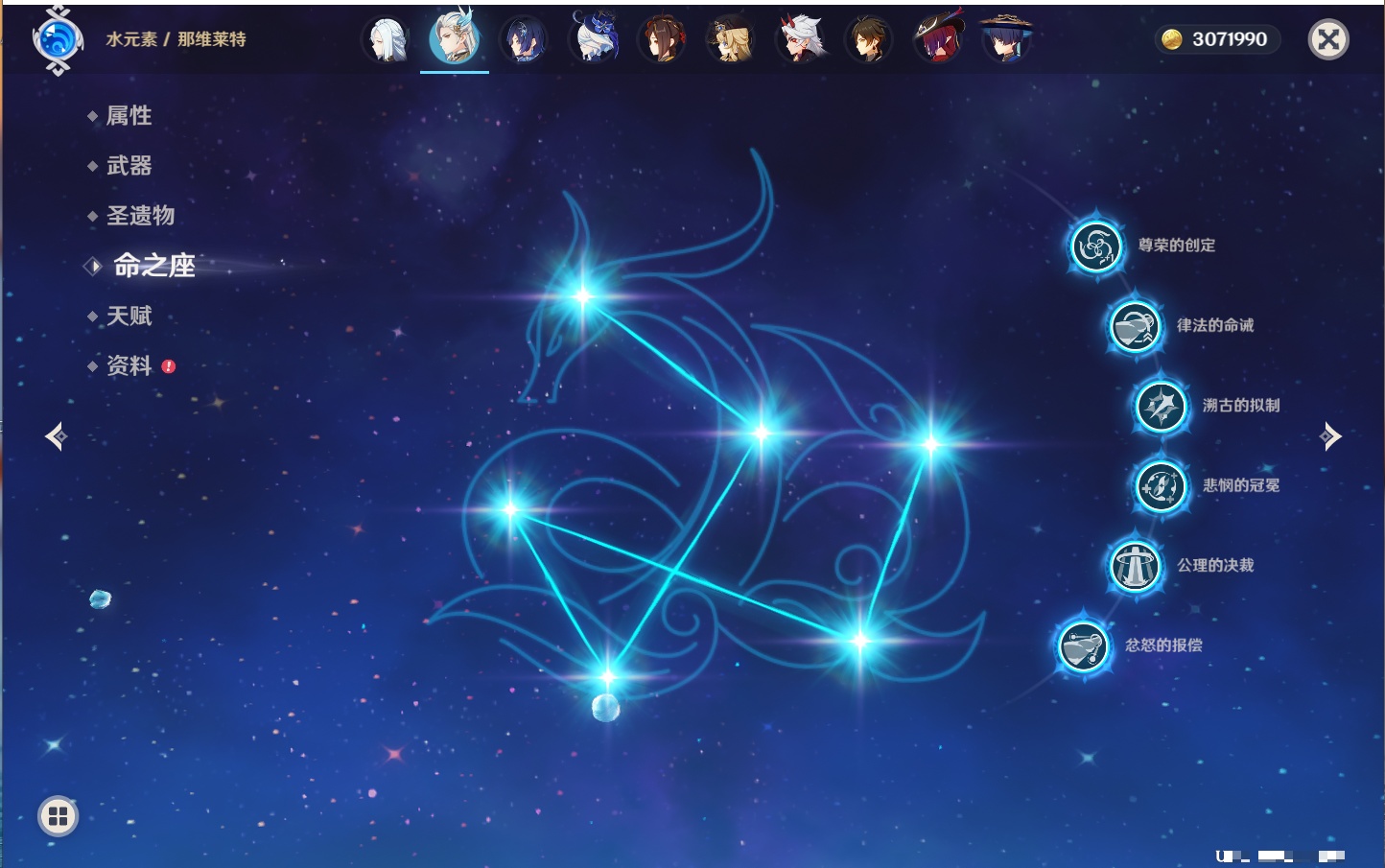Open the 圣遗物 artifacts menu
This screenshot has width=1385, height=868.
[141, 216]
